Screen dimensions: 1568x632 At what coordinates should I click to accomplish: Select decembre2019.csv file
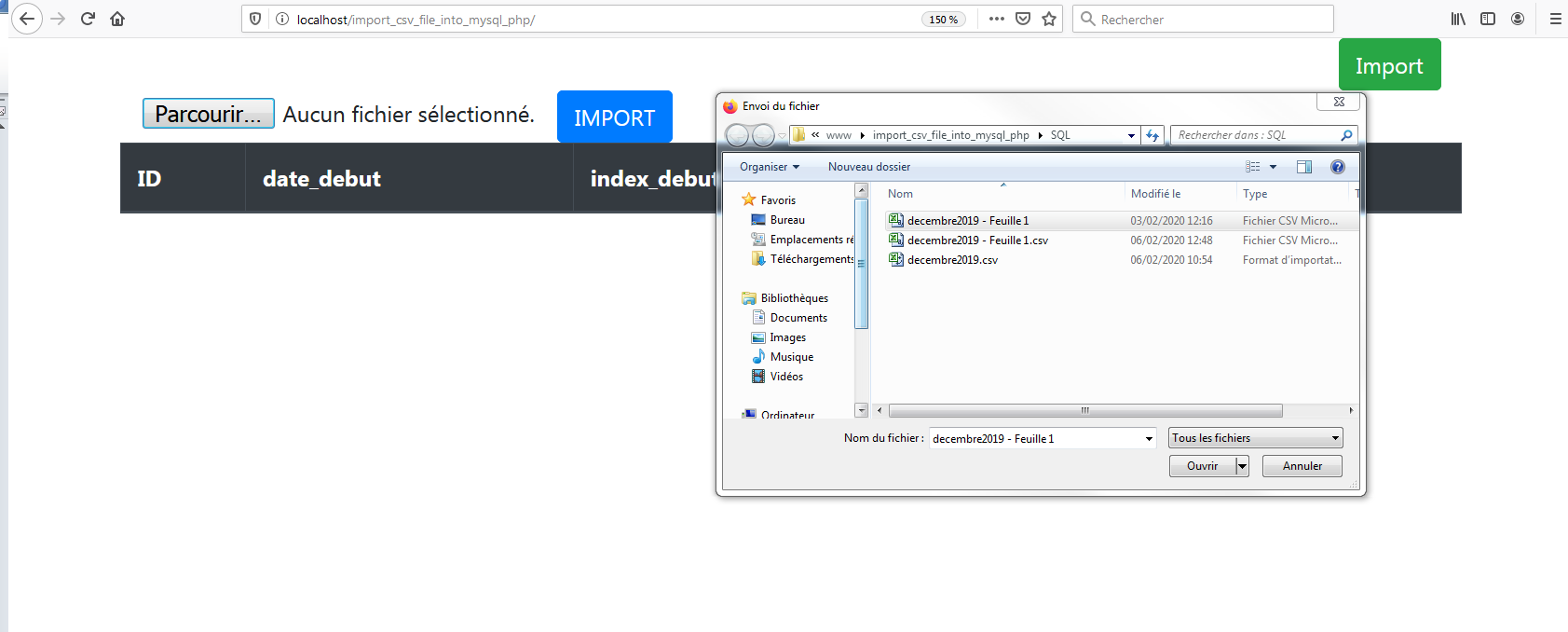click(952, 260)
